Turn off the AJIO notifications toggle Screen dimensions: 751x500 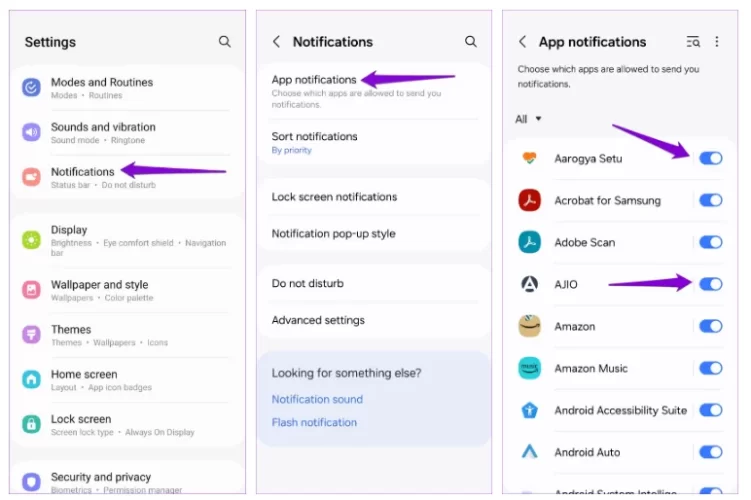pos(710,284)
